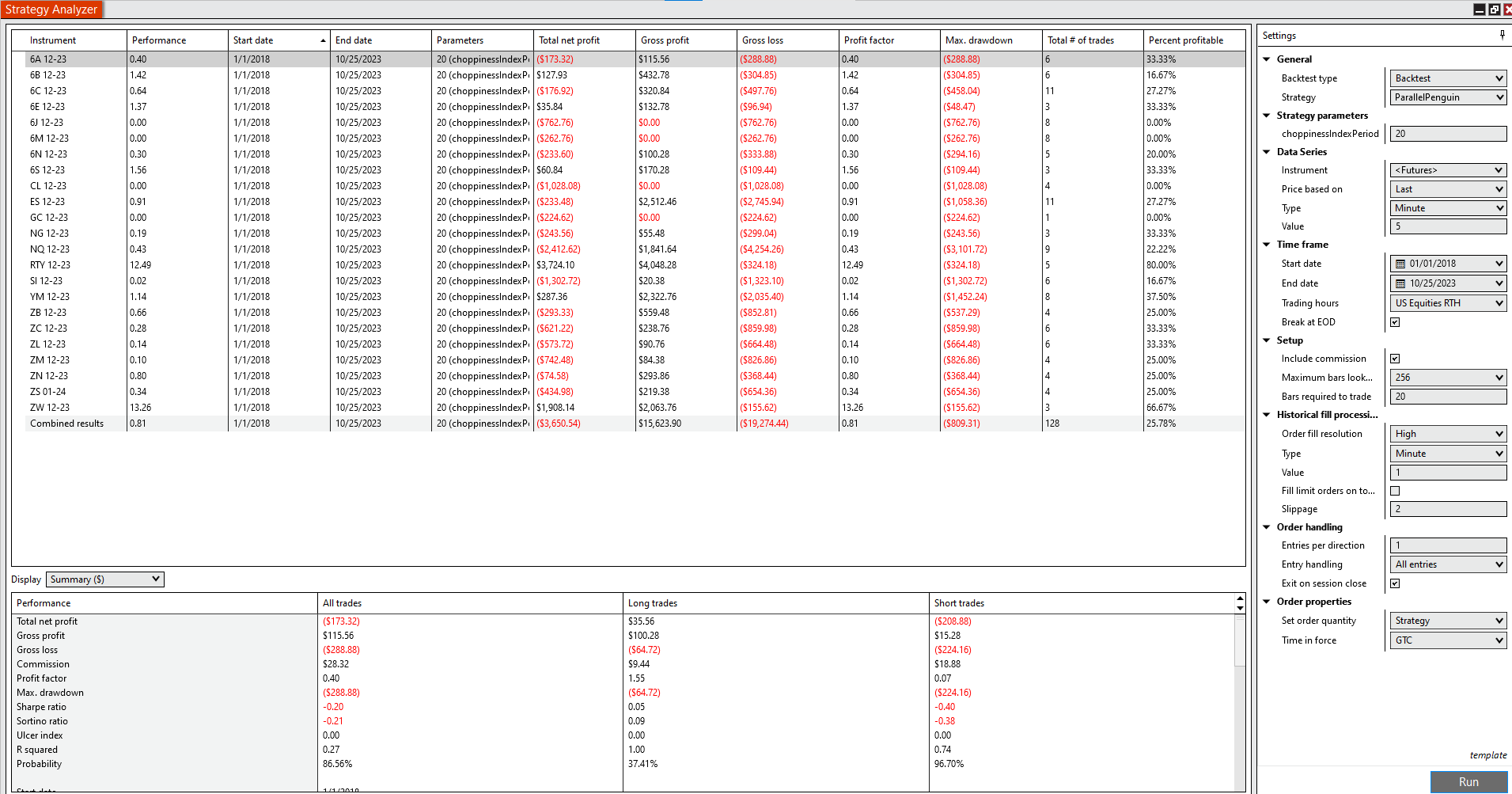Sort by the Profit factor column header
Viewport: 1512px width, 794px height.
(x=889, y=40)
